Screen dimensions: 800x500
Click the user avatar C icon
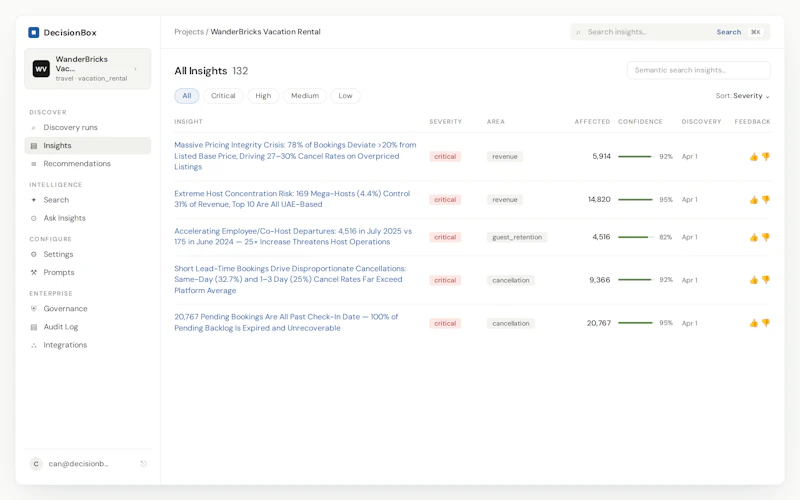(x=36, y=464)
